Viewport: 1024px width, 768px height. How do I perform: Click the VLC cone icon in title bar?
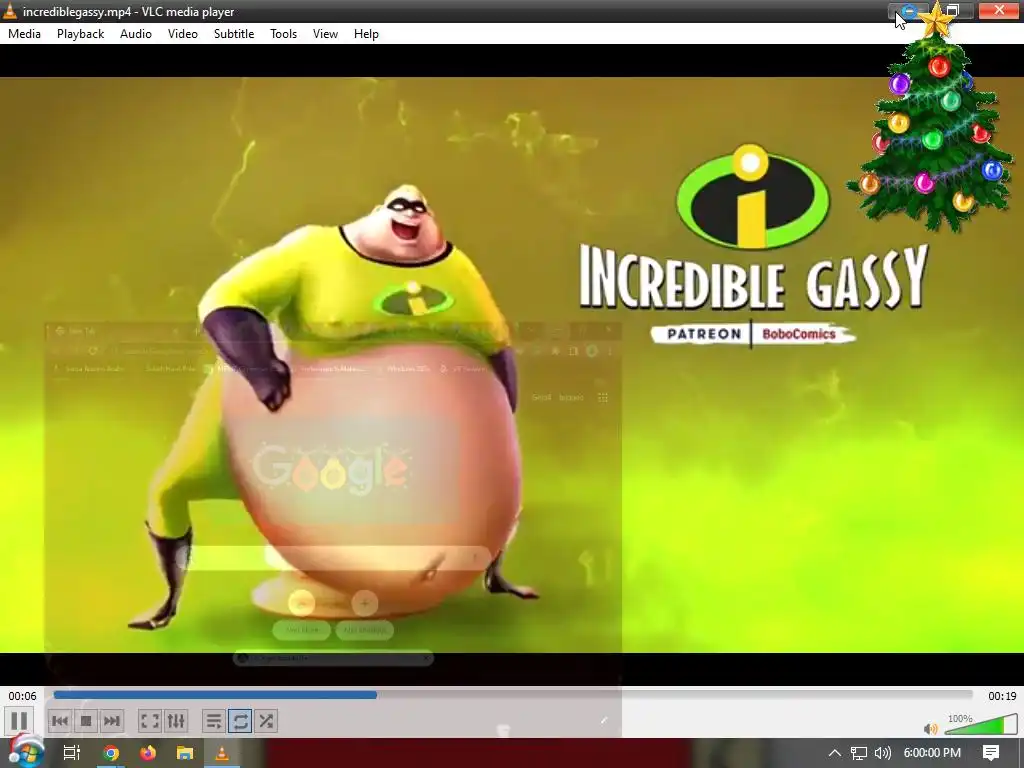pos(10,11)
